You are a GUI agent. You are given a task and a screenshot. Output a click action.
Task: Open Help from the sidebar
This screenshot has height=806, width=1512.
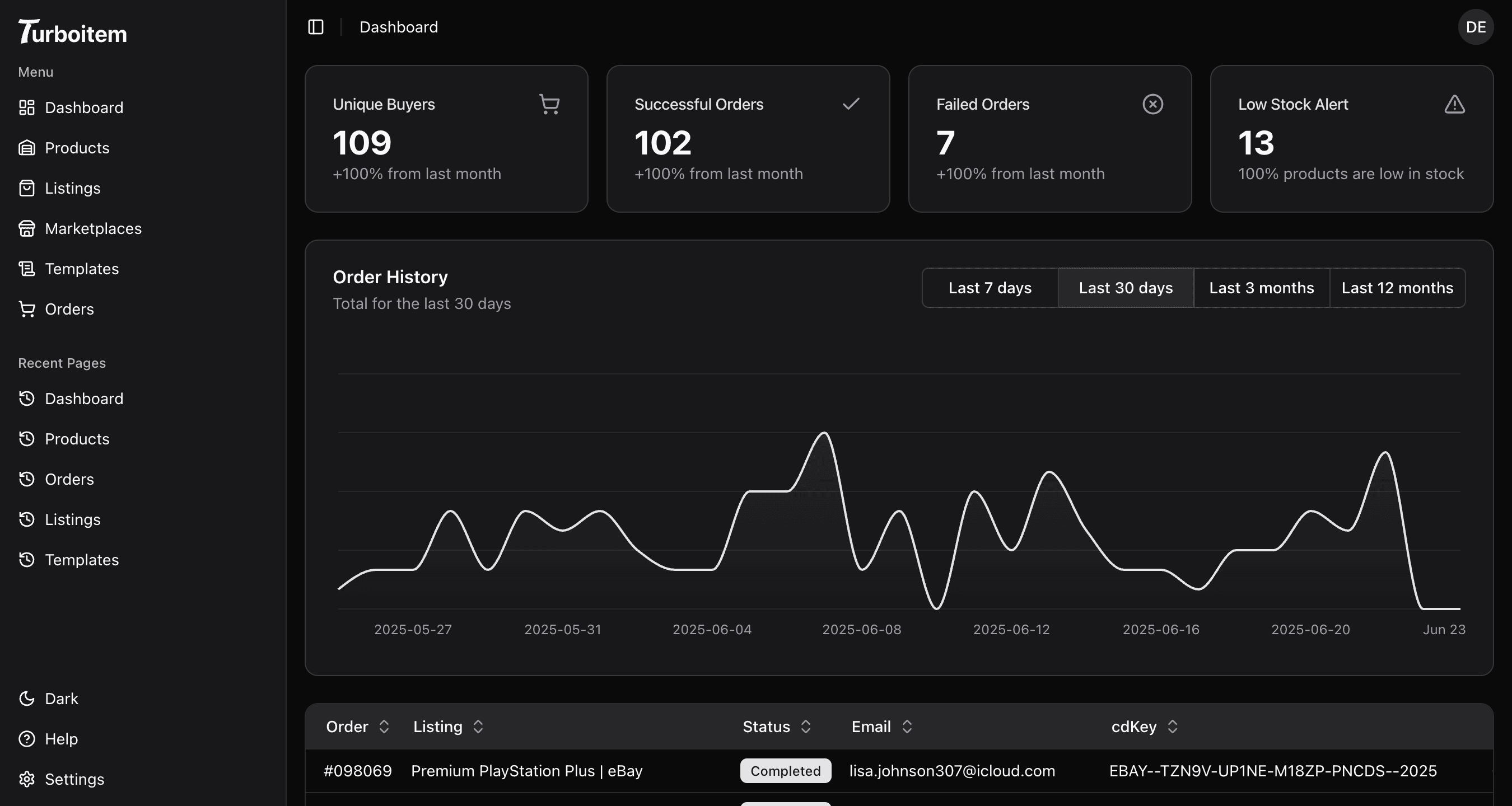pyautogui.click(x=62, y=739)
